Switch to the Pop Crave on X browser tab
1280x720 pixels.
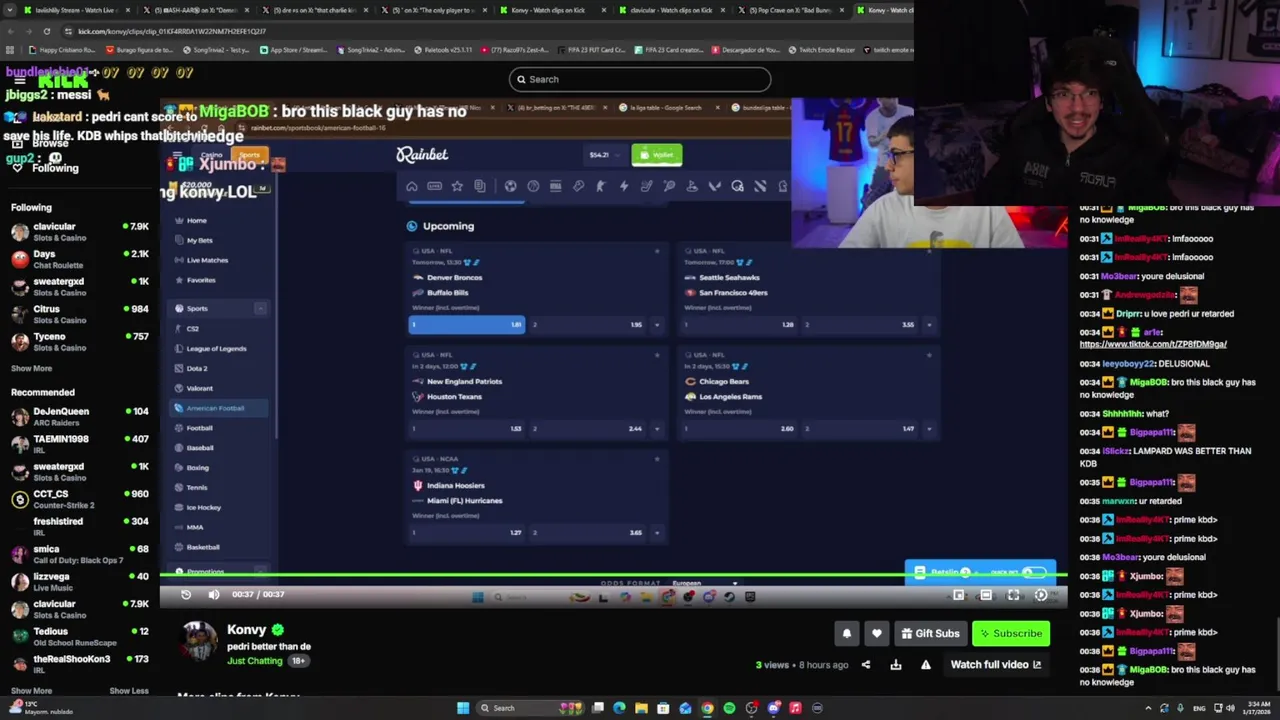pos(790,10)
